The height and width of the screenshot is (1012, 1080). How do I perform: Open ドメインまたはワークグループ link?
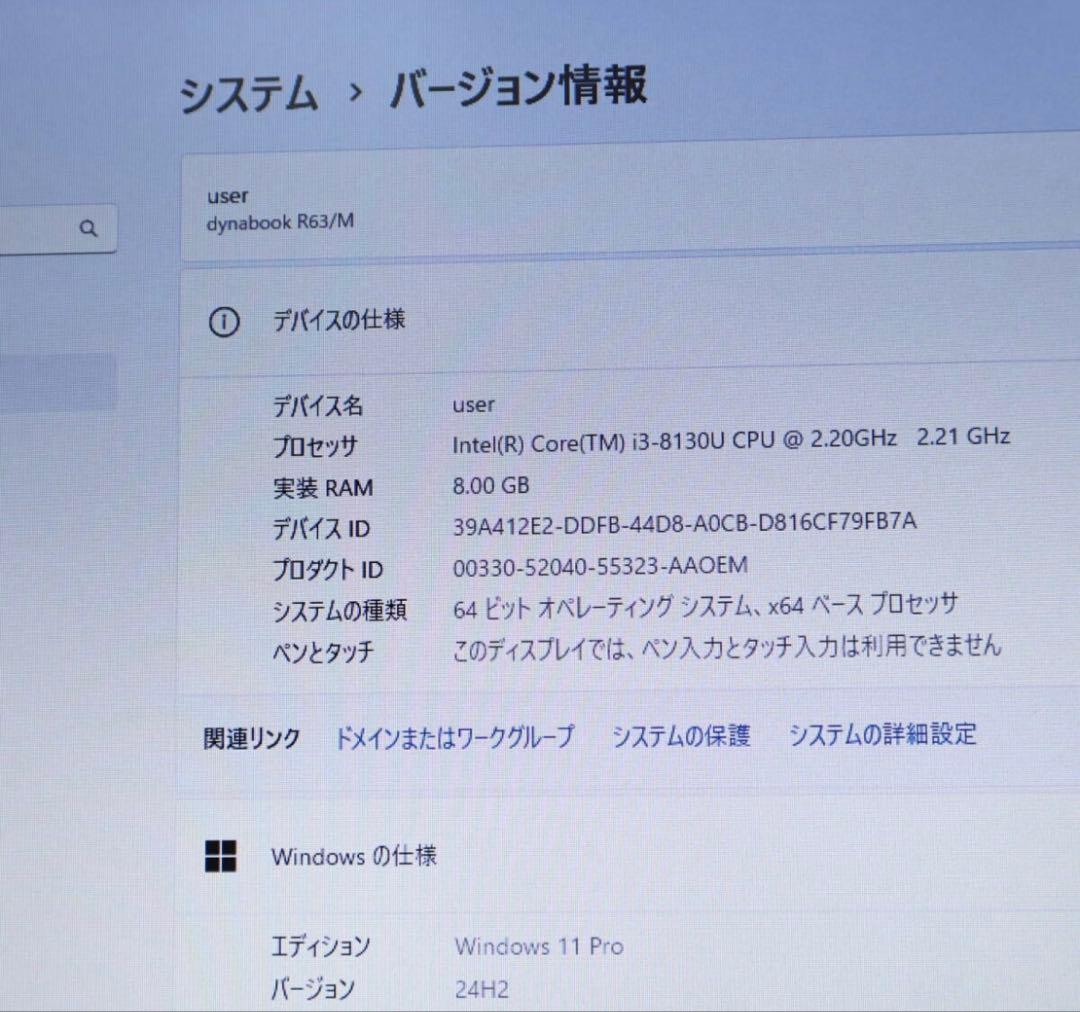pos(455,735)
